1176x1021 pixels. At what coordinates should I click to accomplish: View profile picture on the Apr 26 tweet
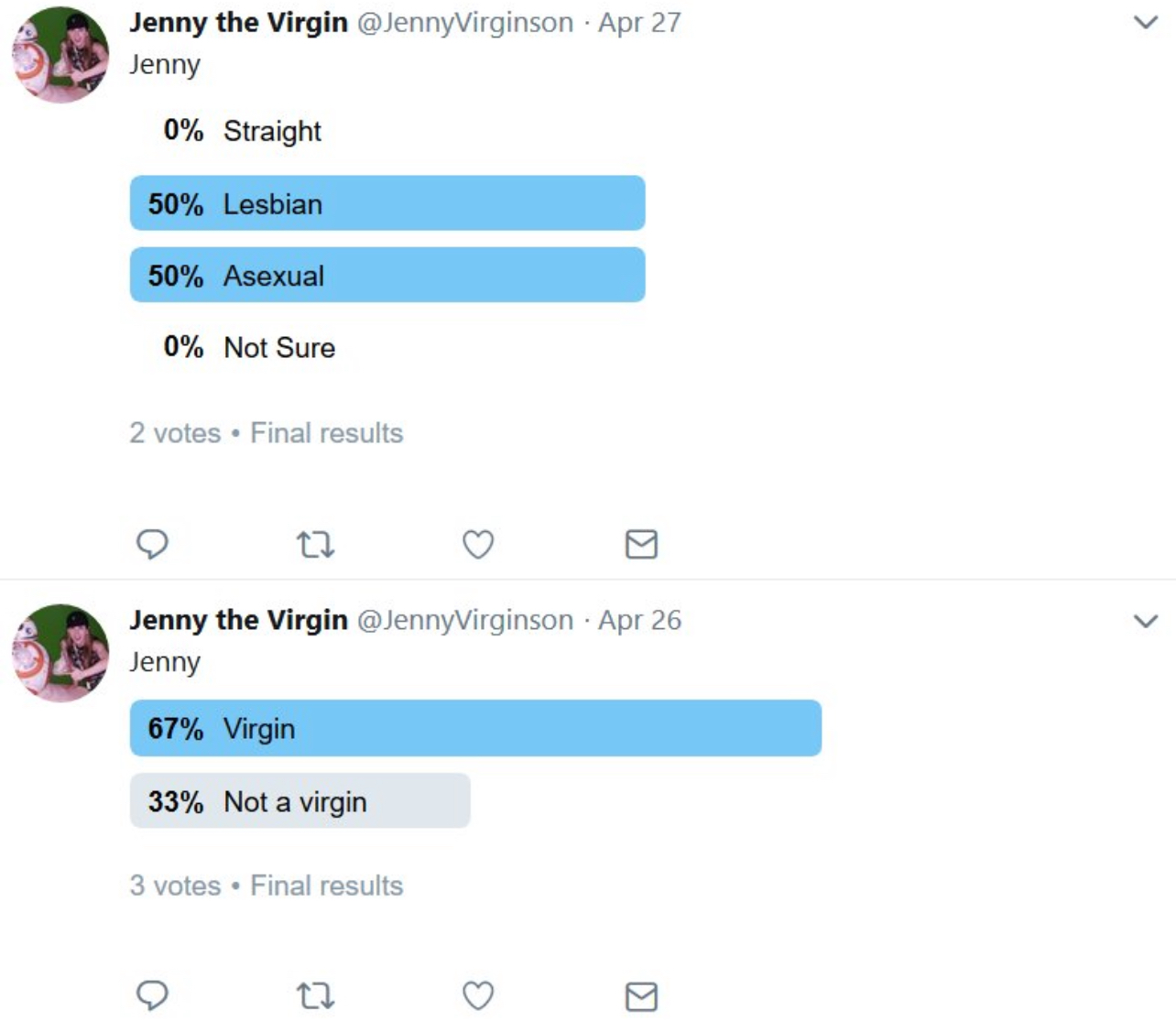(60, 653)
